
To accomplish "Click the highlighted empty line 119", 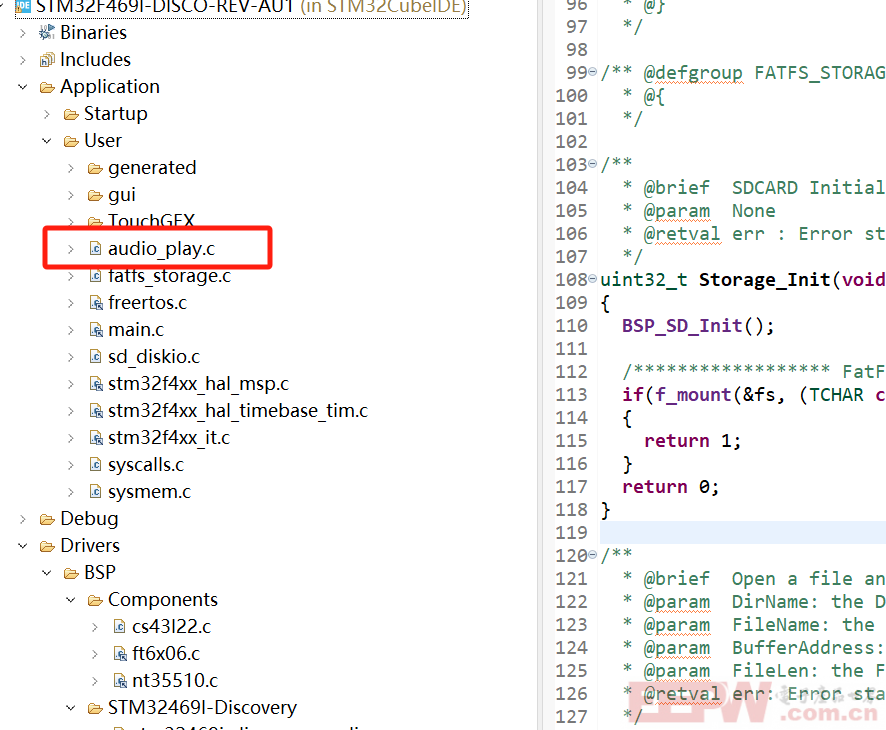I will 742,532.
